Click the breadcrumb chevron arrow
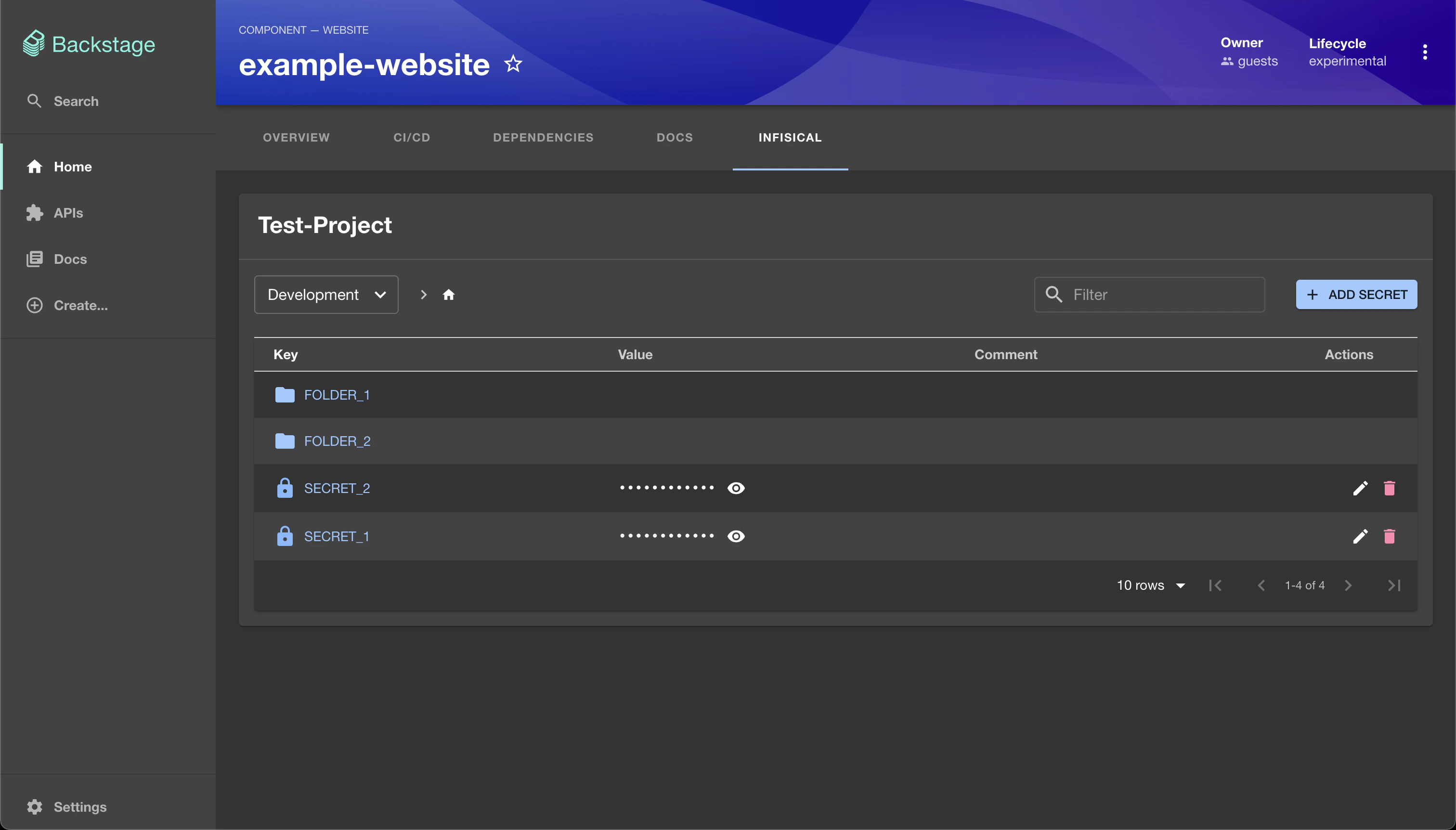Viewport: 1456px width, 830px height. click(x=424, y=295)
